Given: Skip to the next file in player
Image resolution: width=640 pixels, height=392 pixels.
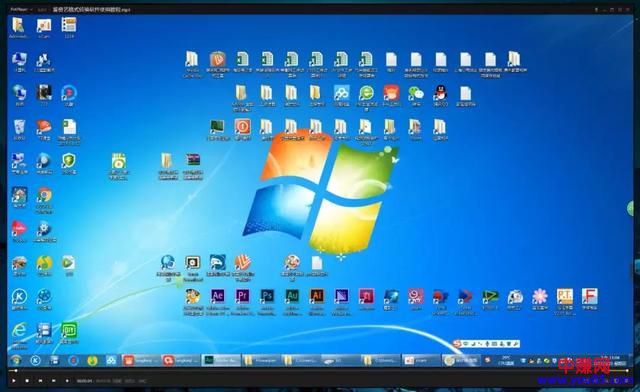Looking at the screenshot, I should (x=53, y=381).
